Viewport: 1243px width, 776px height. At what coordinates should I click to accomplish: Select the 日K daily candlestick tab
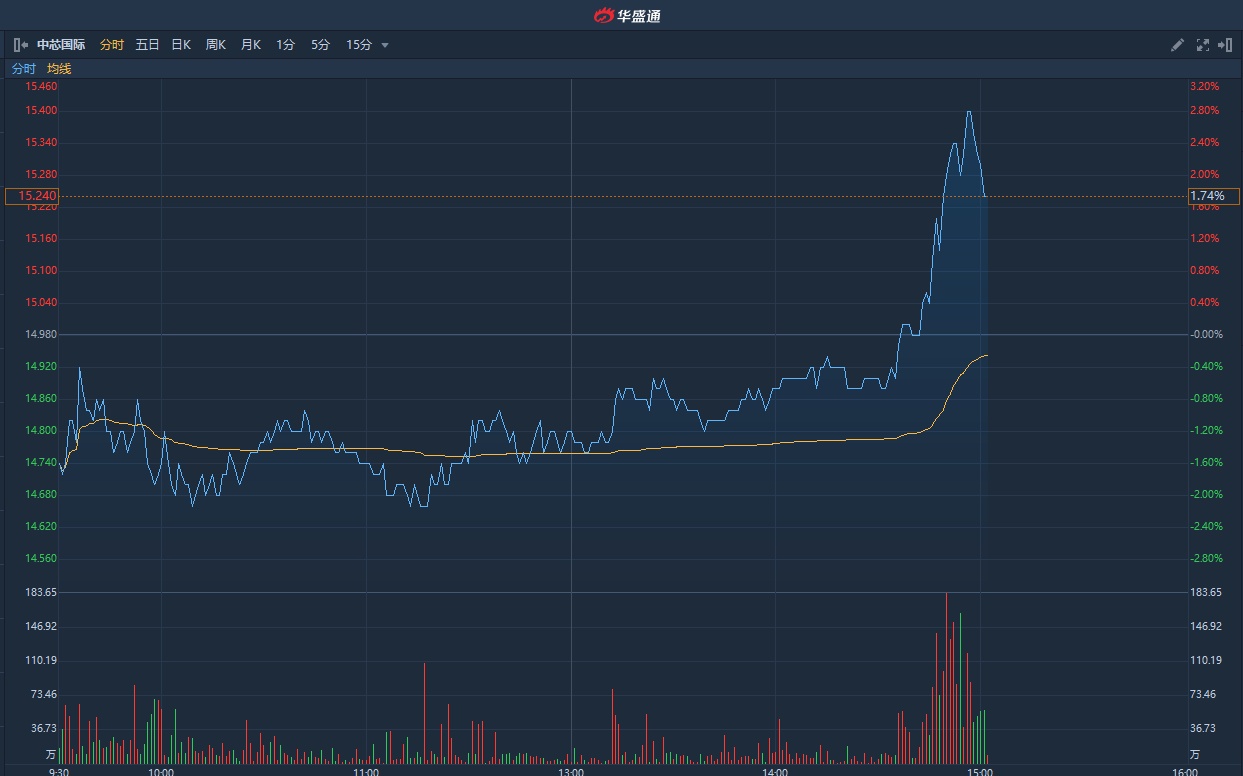pyautogui.click(x=181, y=45)
